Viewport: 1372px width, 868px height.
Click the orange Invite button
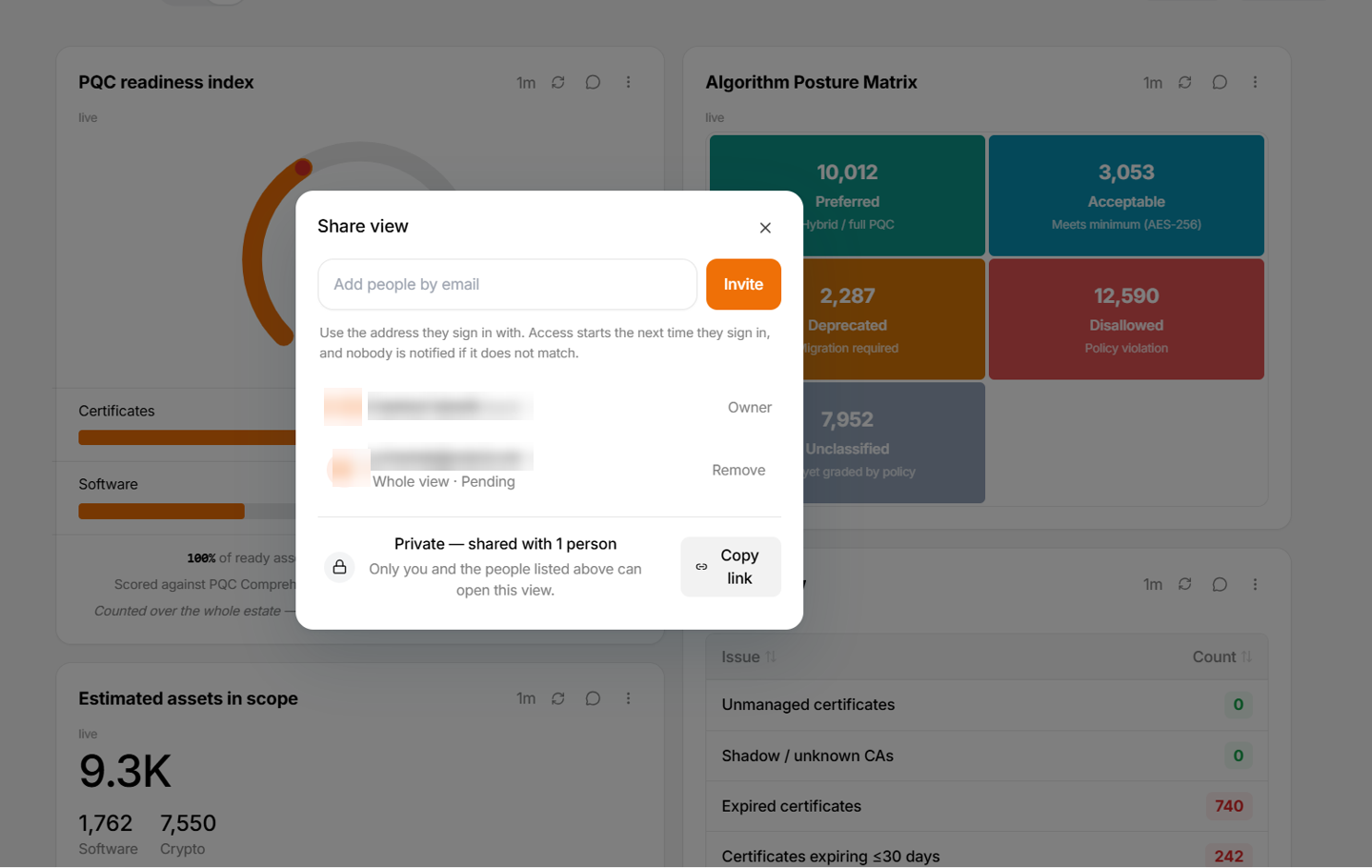coord(743,284)
